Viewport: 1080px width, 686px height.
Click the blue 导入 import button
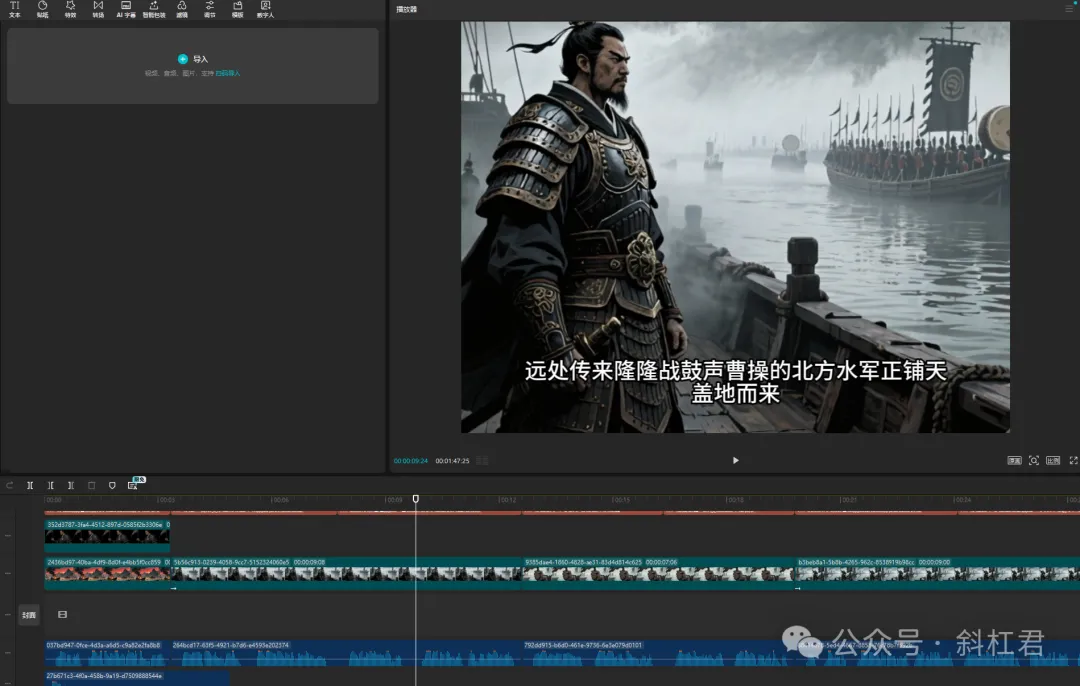pos(183,59)
